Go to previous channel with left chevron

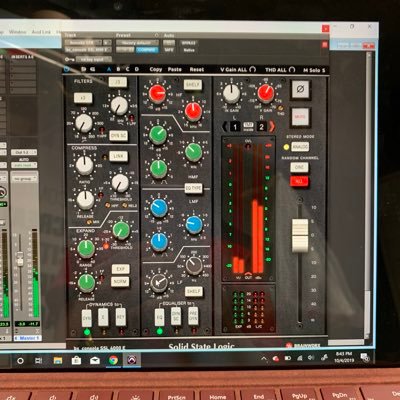[x=225, y=127]
